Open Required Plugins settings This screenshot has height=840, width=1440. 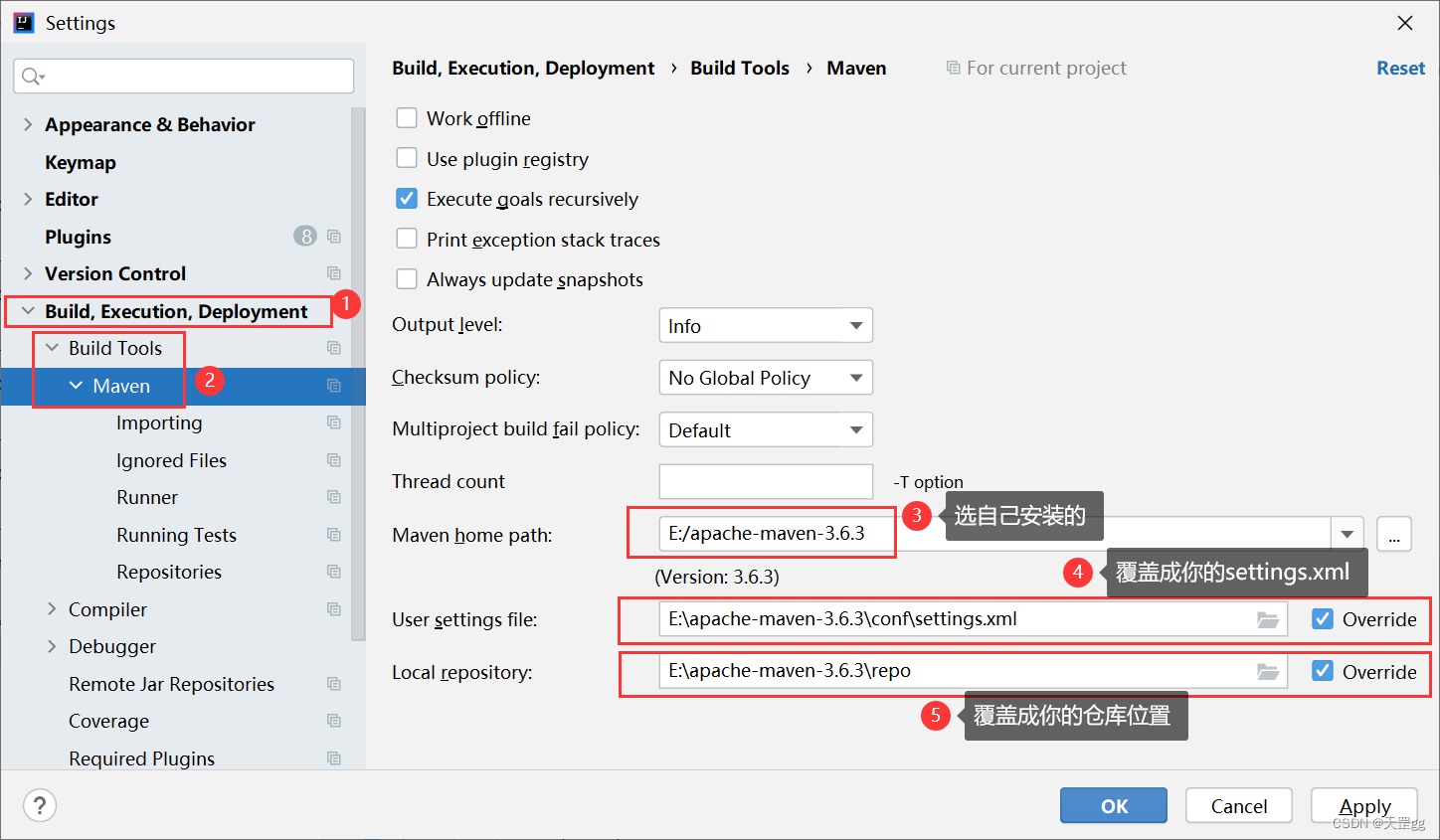tap(141, 758)
